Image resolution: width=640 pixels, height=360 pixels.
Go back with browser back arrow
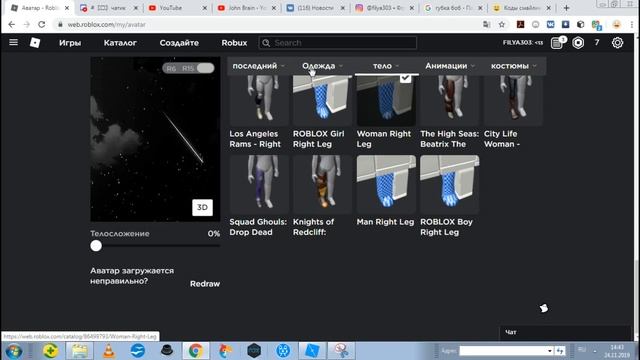(x=11, y=24)
